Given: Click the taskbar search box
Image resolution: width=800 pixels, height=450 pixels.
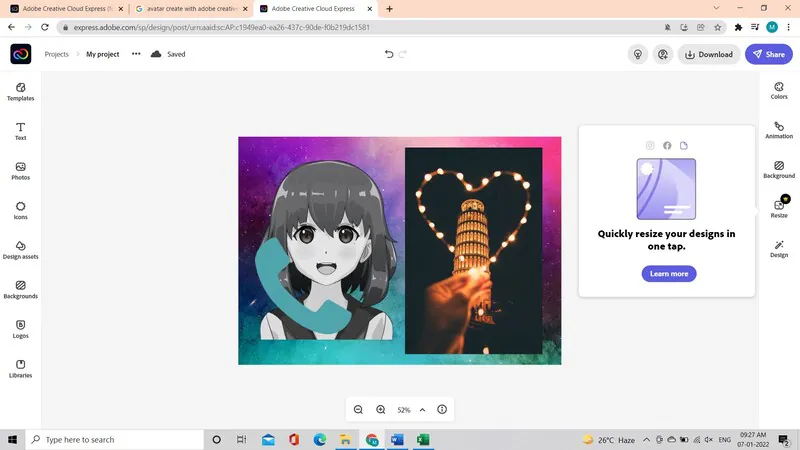Looking at the screenshot, I should coord(115,439).
